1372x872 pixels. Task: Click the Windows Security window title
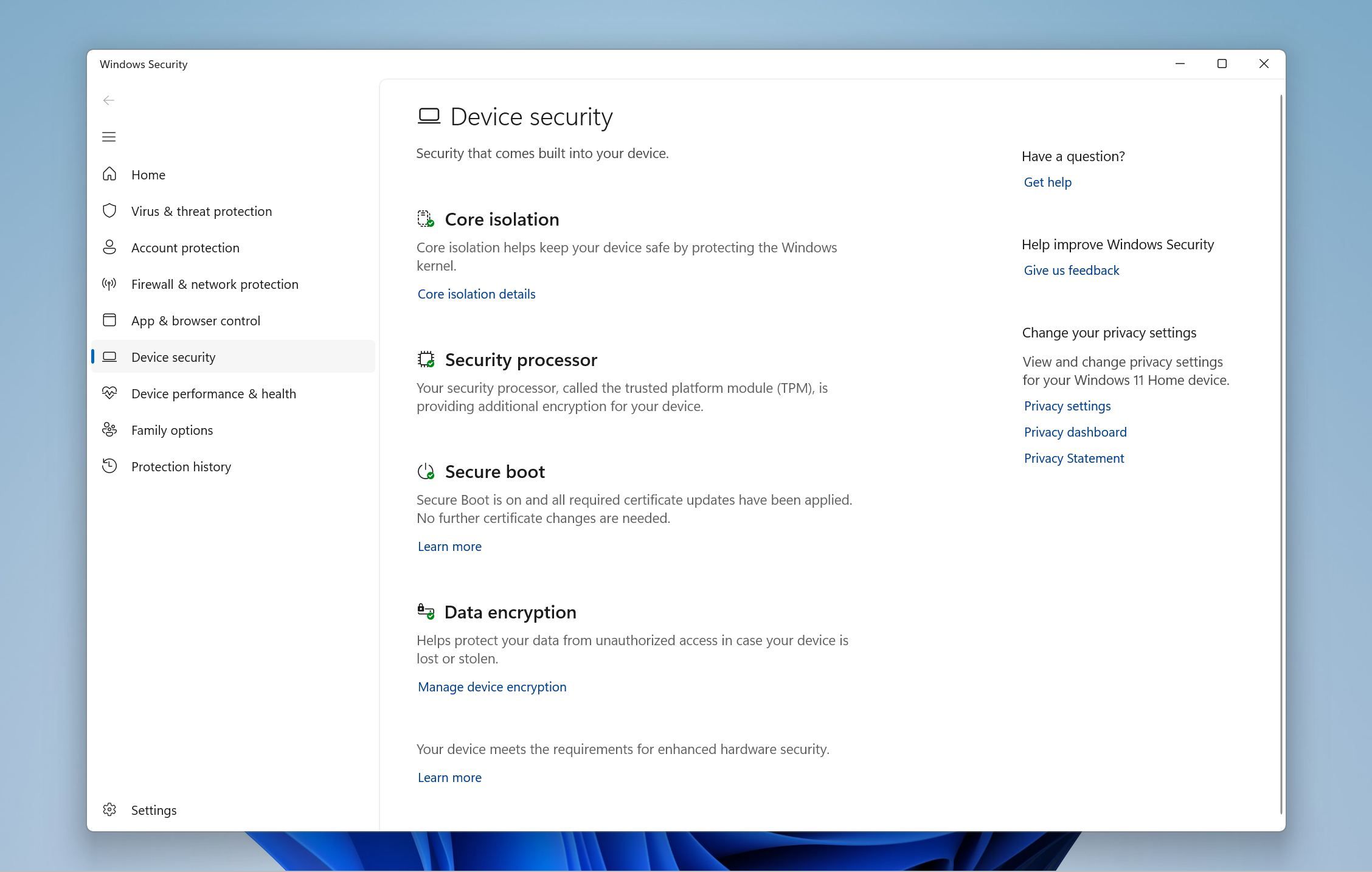pos(144,64)
